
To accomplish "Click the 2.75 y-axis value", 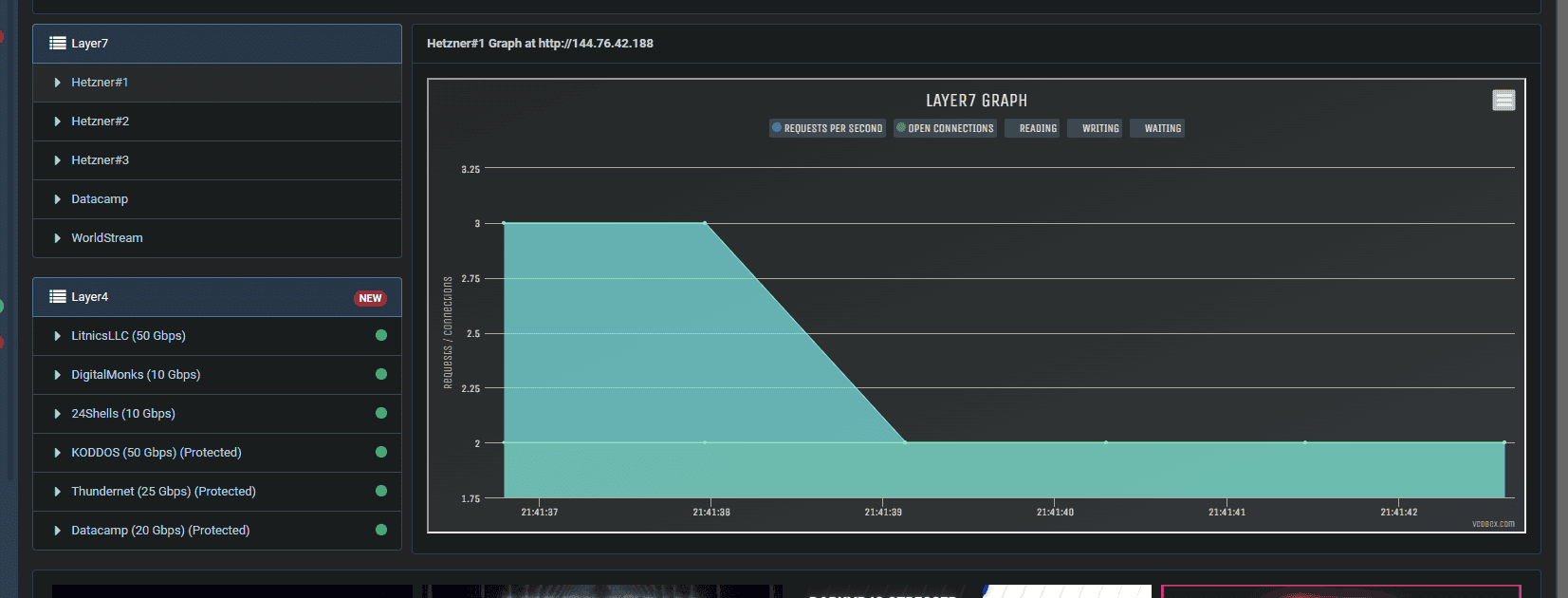I will 470,279.
